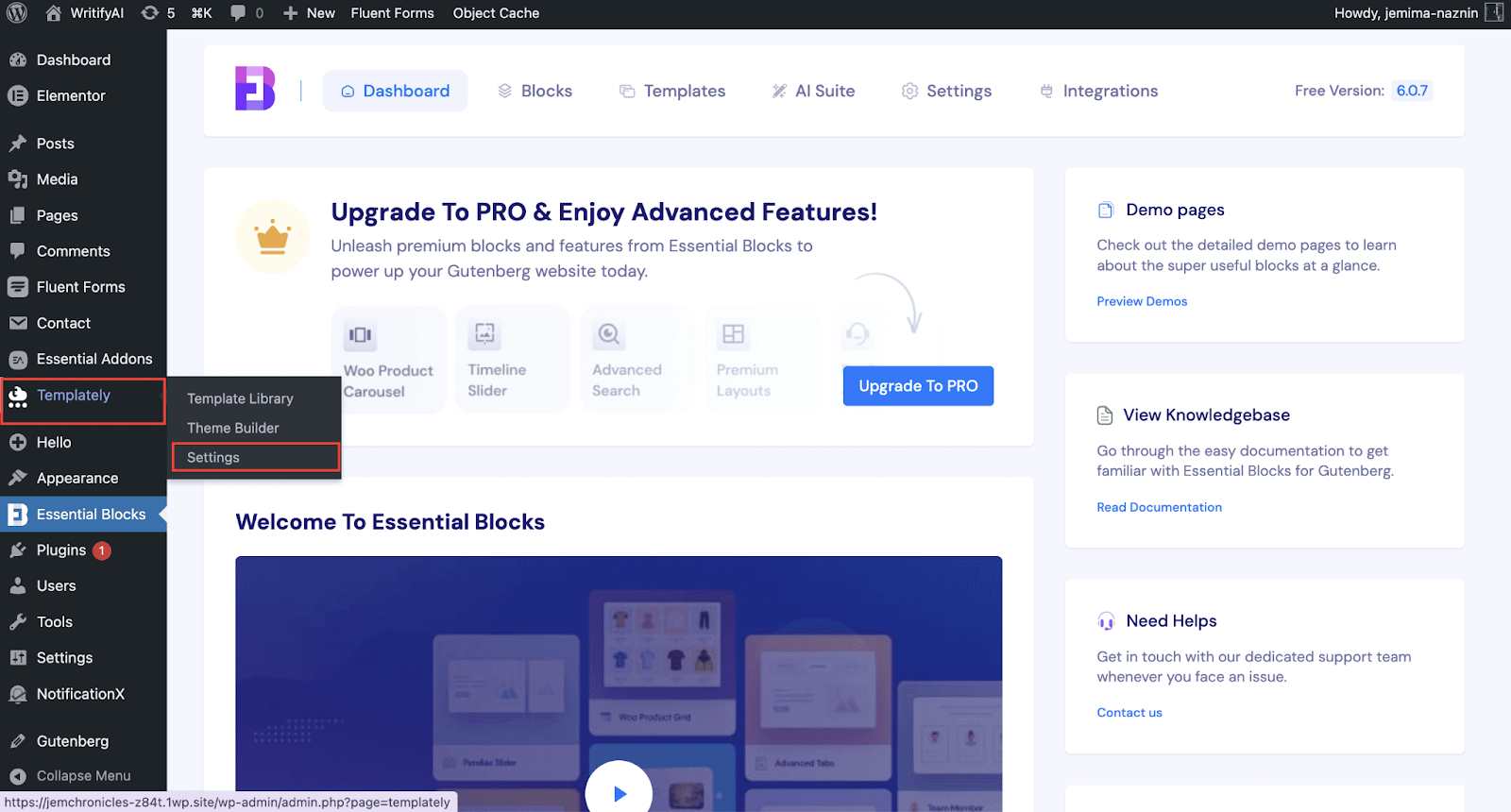
Task: Open Gutenberg in the sidebar
Action: (x=83, y=741)
